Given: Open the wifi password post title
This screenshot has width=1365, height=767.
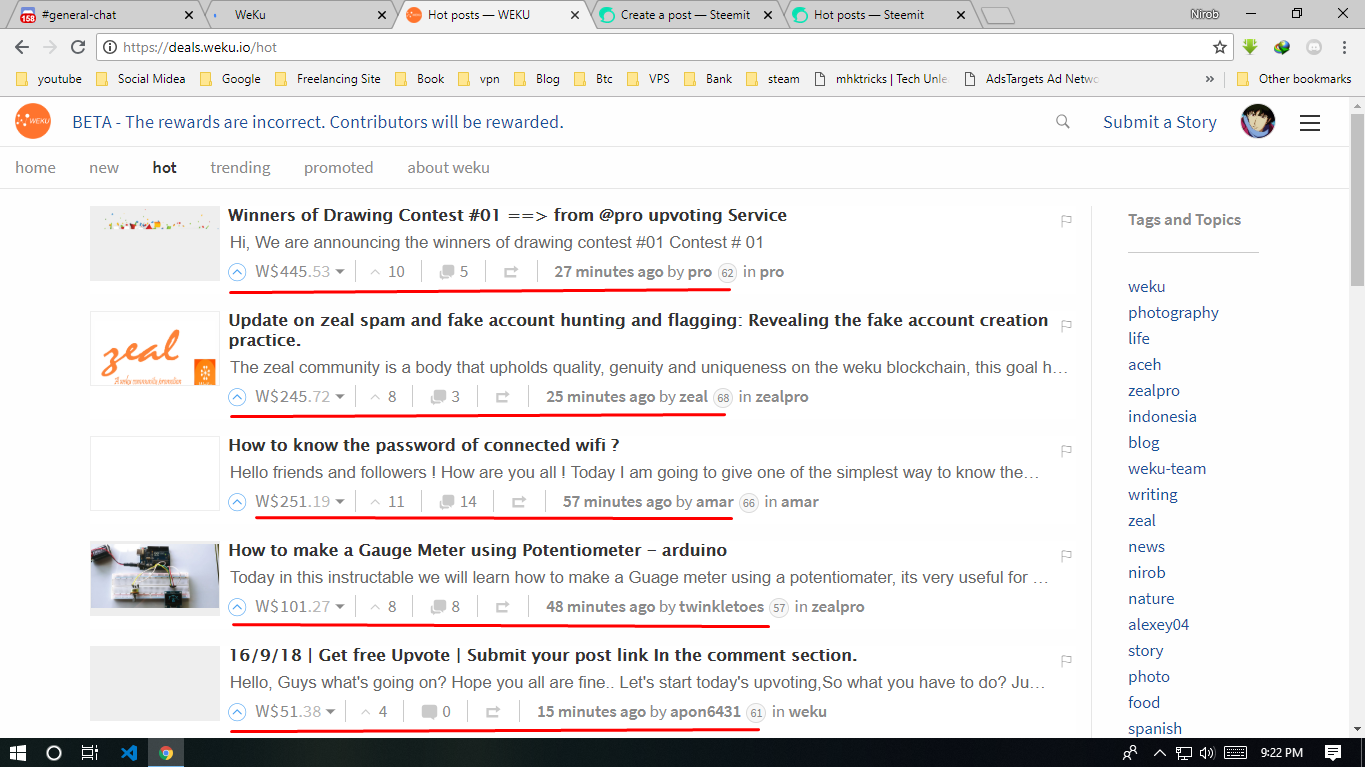Looking at the screenshot, I should click(424, 445).
